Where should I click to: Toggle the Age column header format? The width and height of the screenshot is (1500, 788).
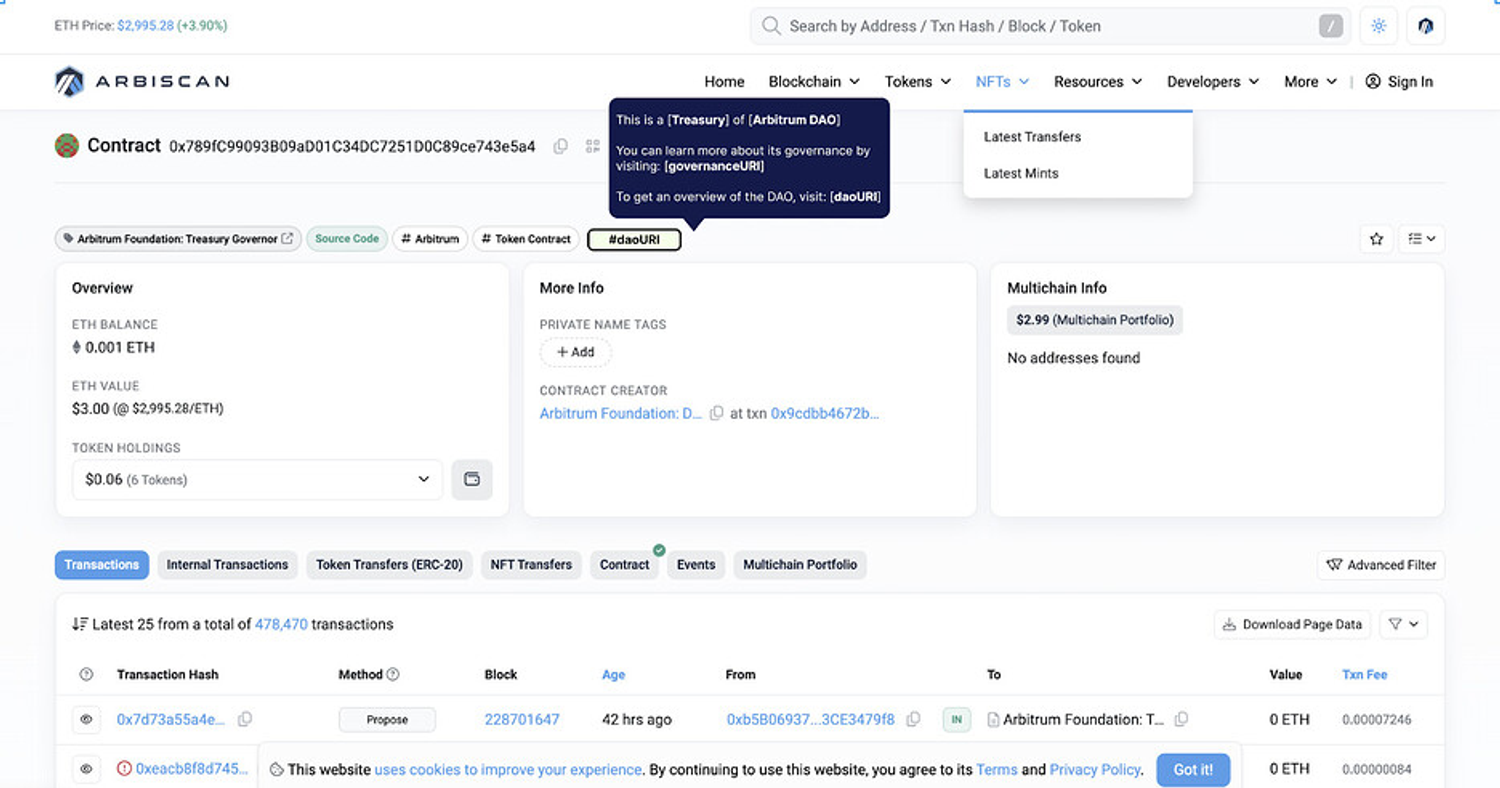tap(614, 675)
